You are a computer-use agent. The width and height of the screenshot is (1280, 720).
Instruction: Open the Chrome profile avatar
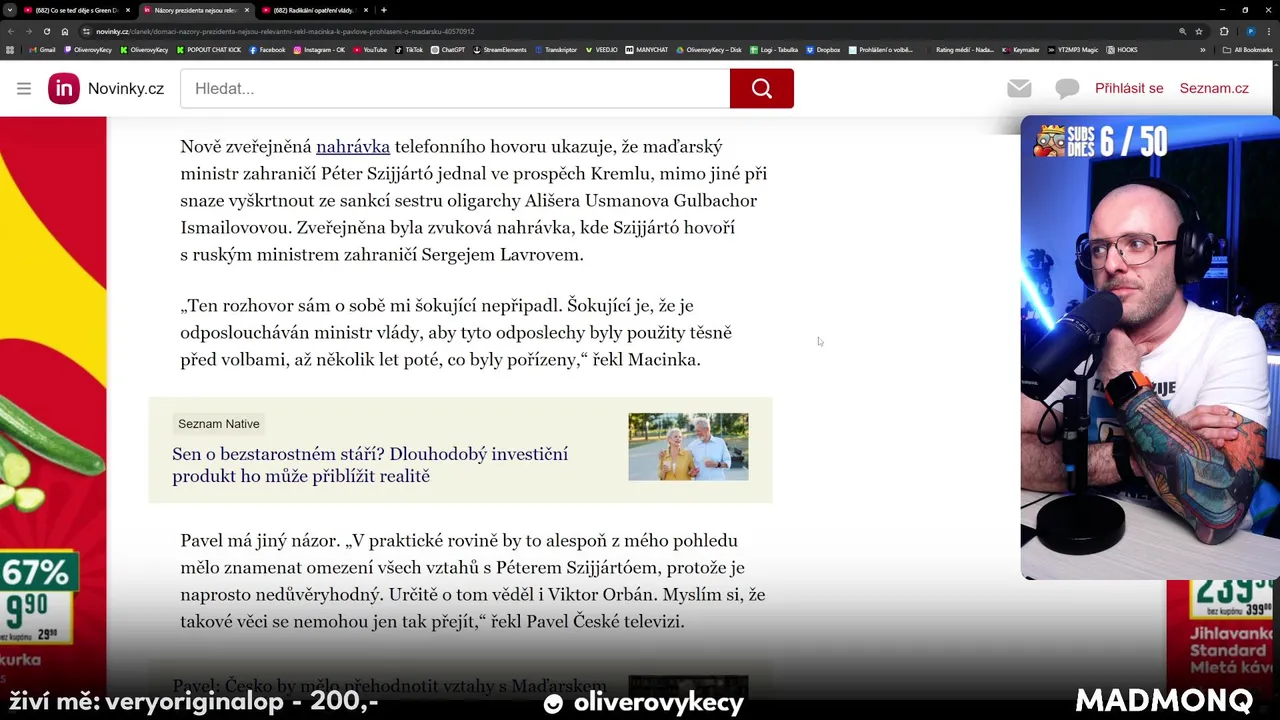tap(1251, 31)
